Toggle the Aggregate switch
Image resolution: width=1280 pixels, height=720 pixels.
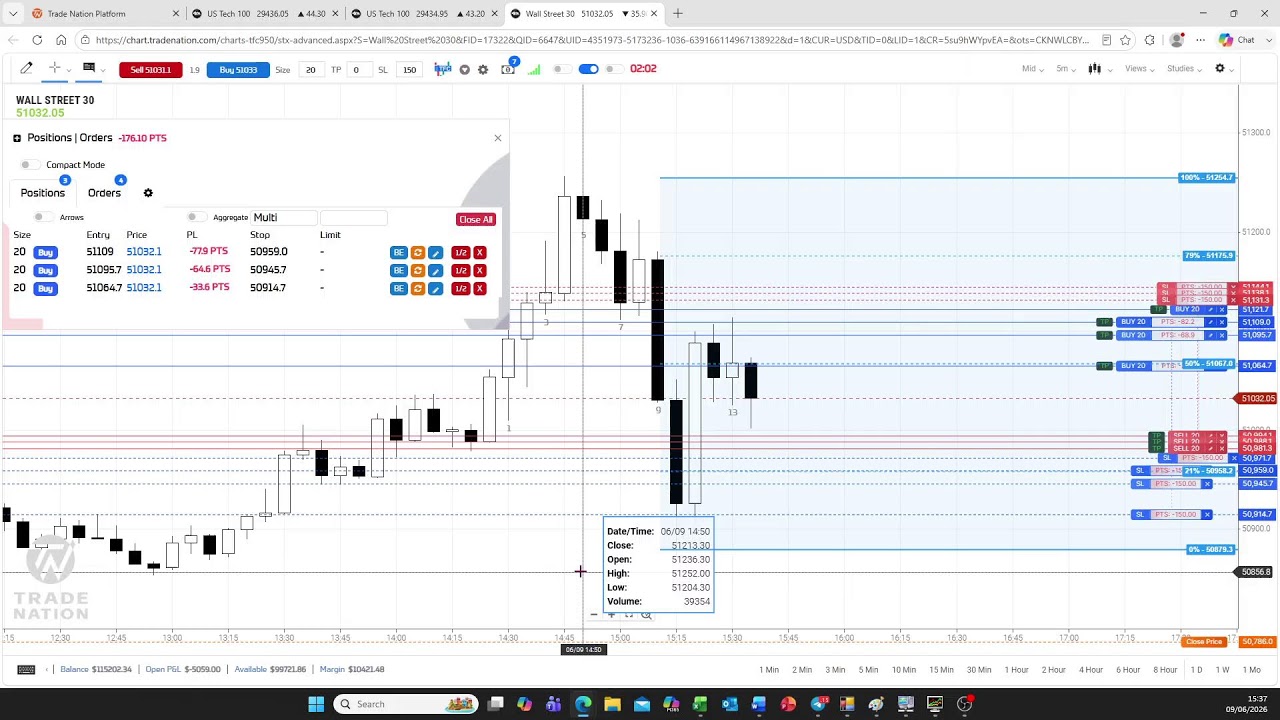click(x=196, y=217)
